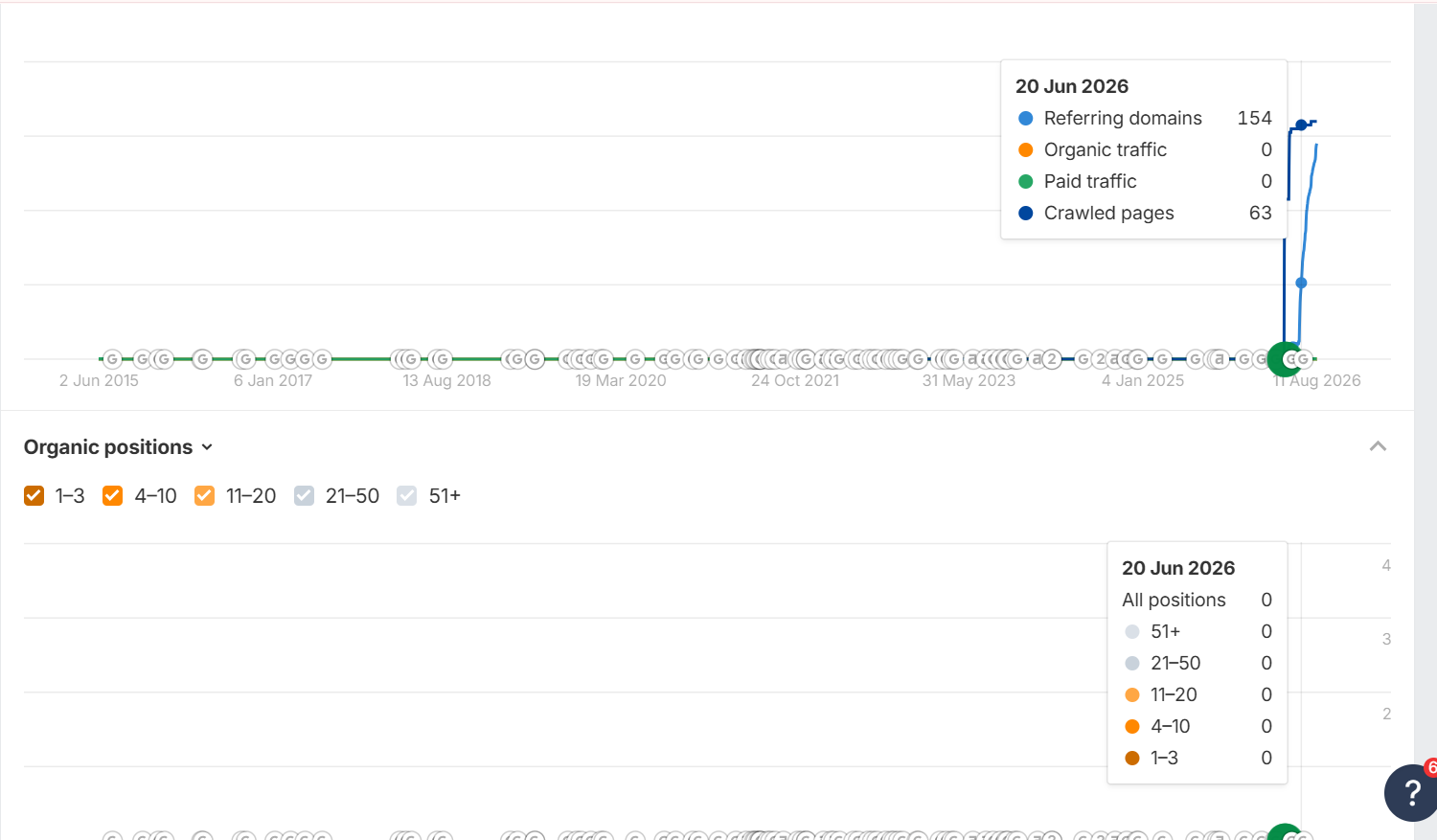The image size is (1437, 840).
Task: Click the first G update marker above 2 Jun 2015
Action: pyautogui.click(x=112, y=359)
